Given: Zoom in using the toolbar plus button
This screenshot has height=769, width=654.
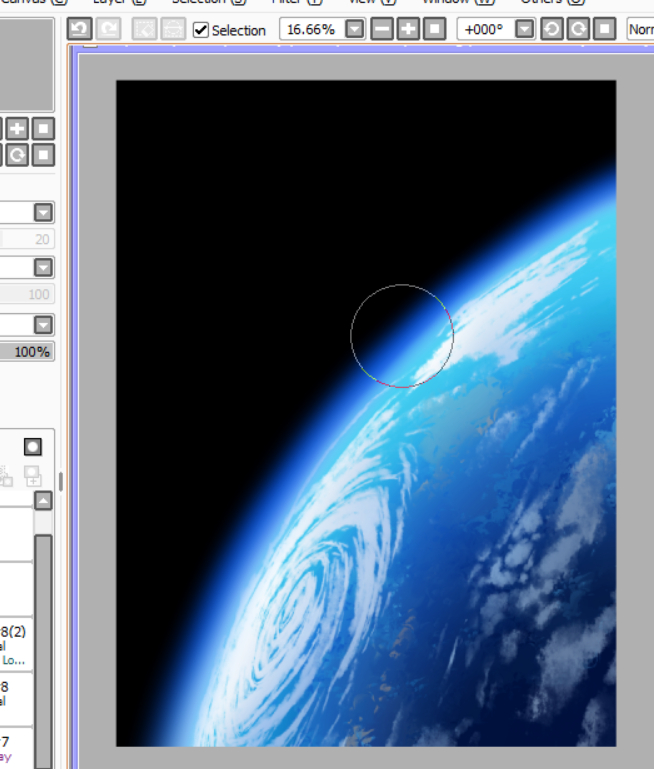Looking at the screenshot, I should [x=408, y=29].
